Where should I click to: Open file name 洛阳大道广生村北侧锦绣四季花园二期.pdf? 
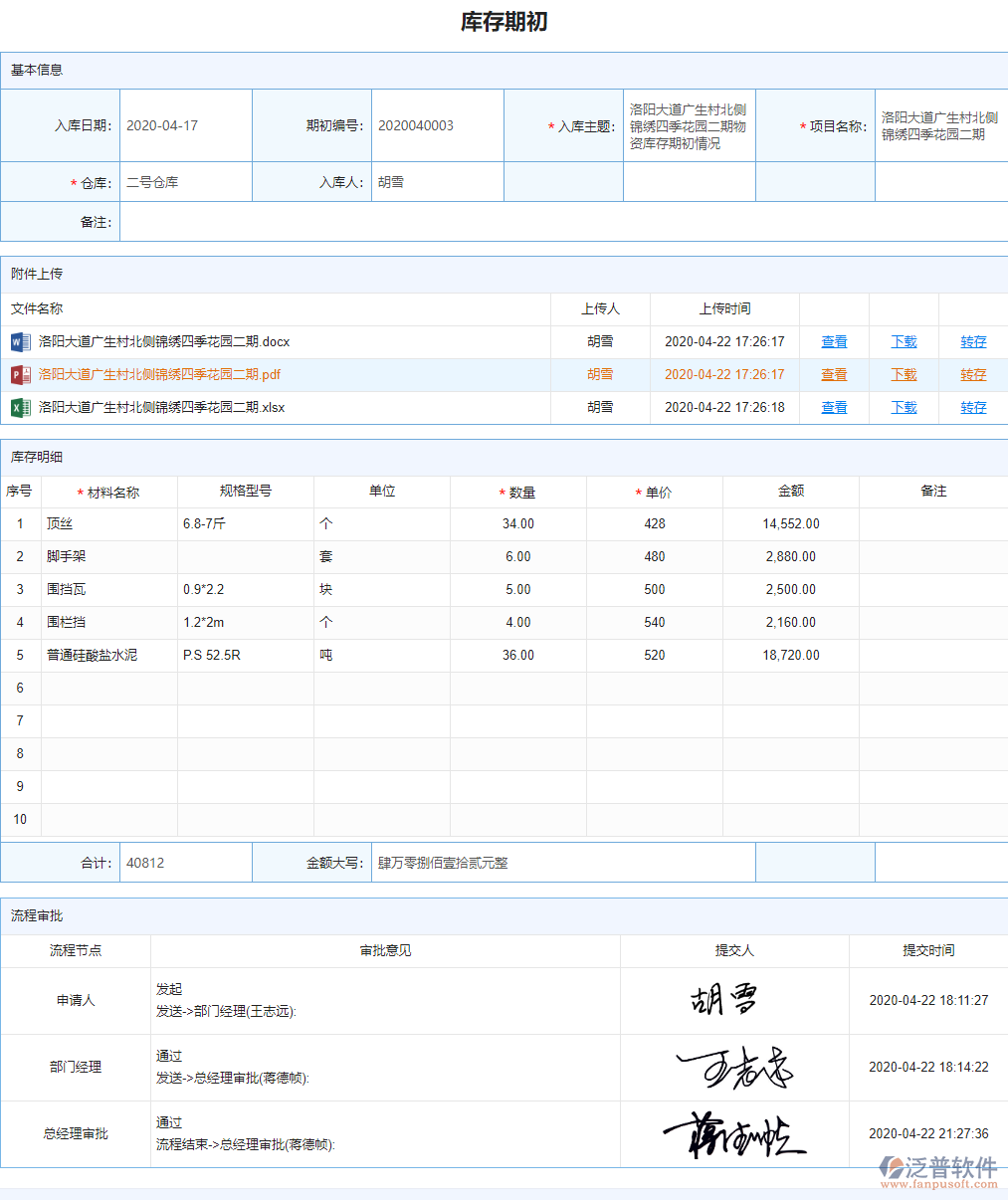[159, 375]
